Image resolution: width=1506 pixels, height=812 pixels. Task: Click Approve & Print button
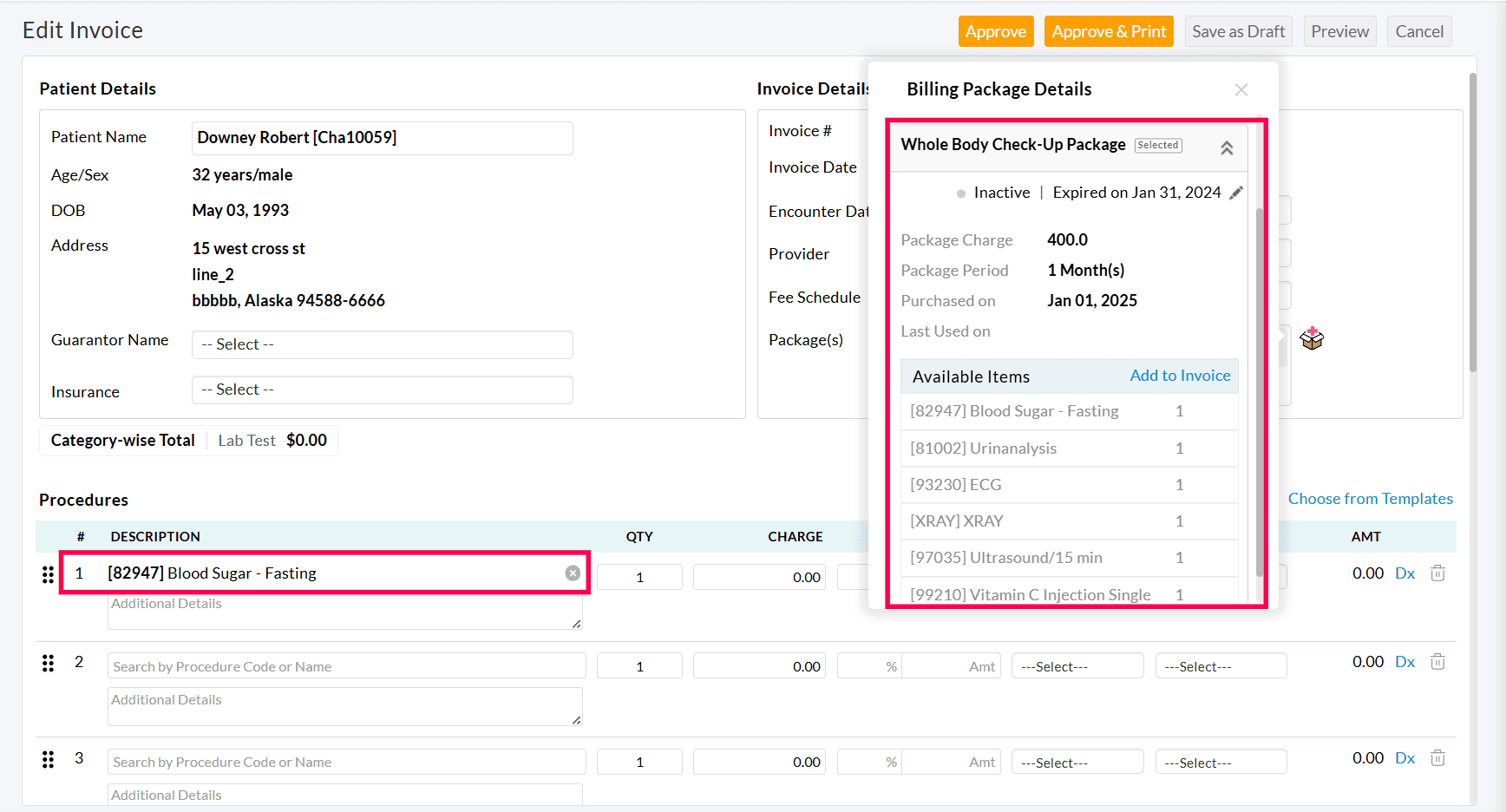point(1108,32)
